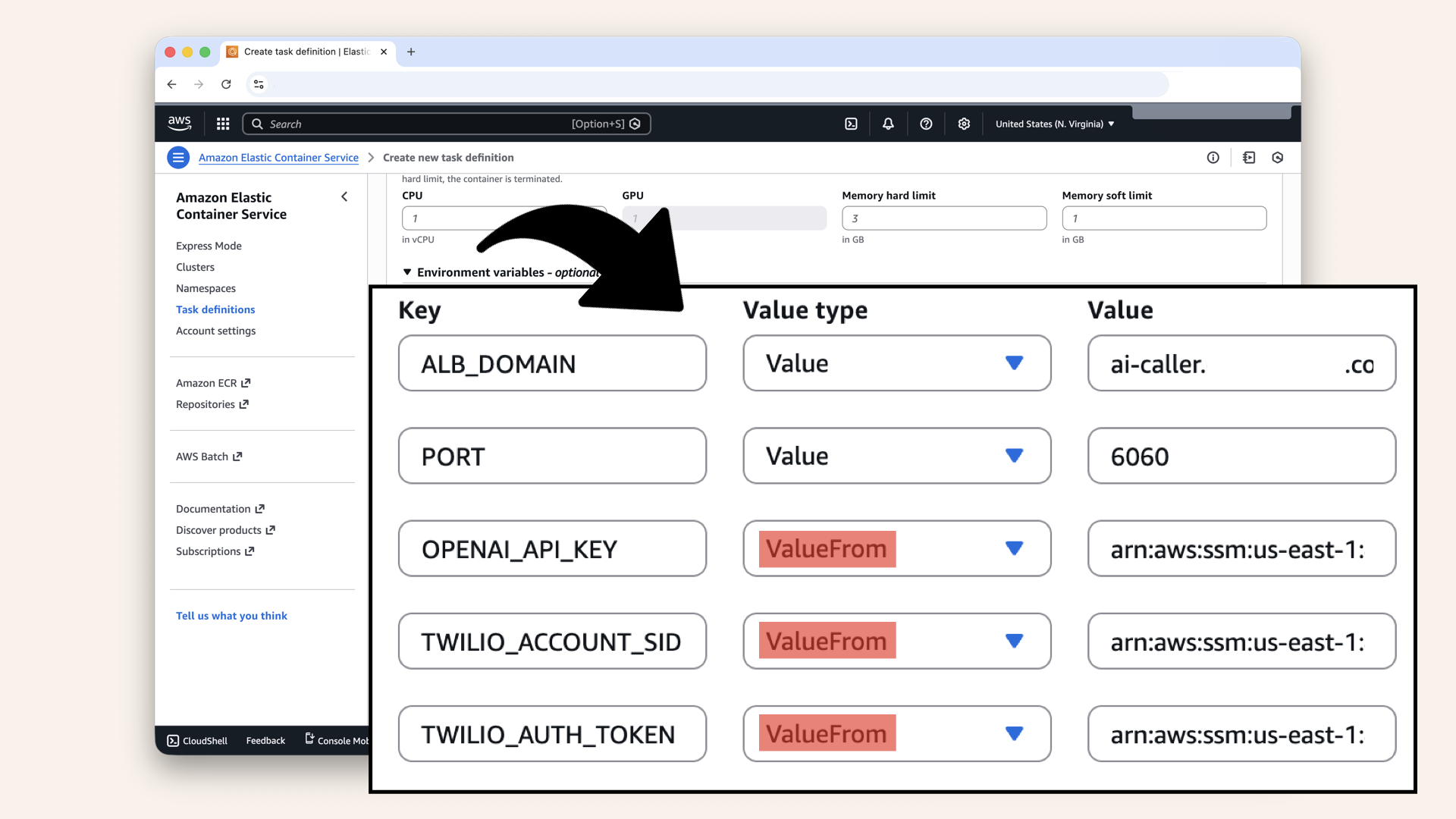This screenshot has width=1456, height=819.
Task: Click the info circle icon in breadcrumb bar
Action: coord(1213,158)
